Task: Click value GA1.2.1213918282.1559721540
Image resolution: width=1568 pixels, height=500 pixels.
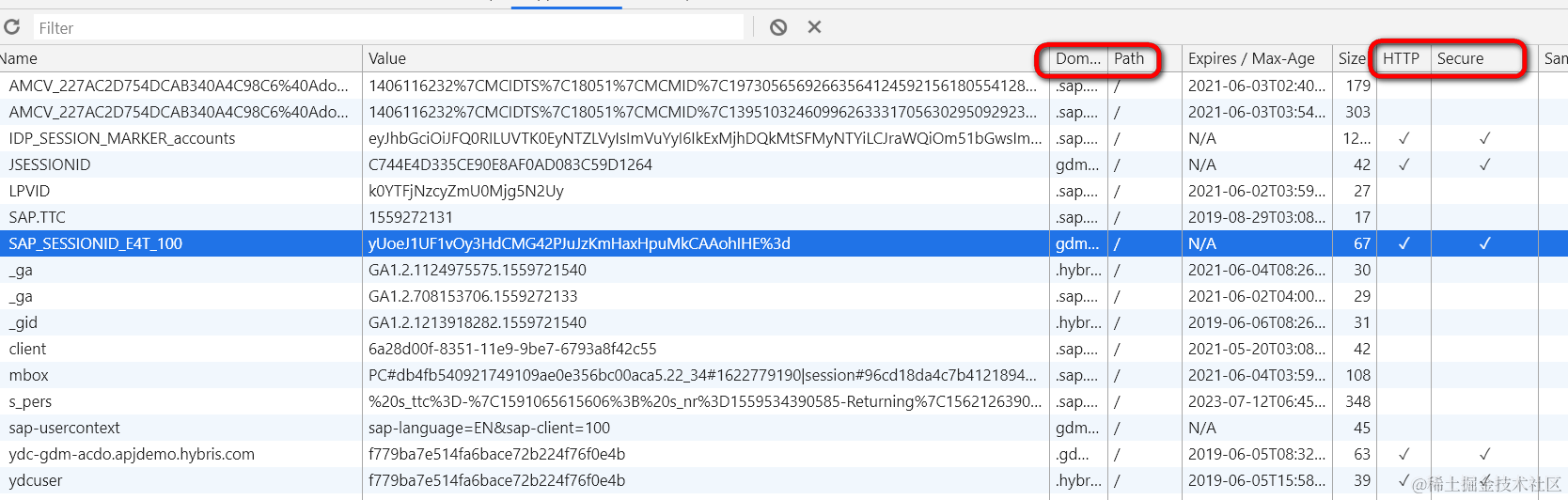Action: coord(478,322)
